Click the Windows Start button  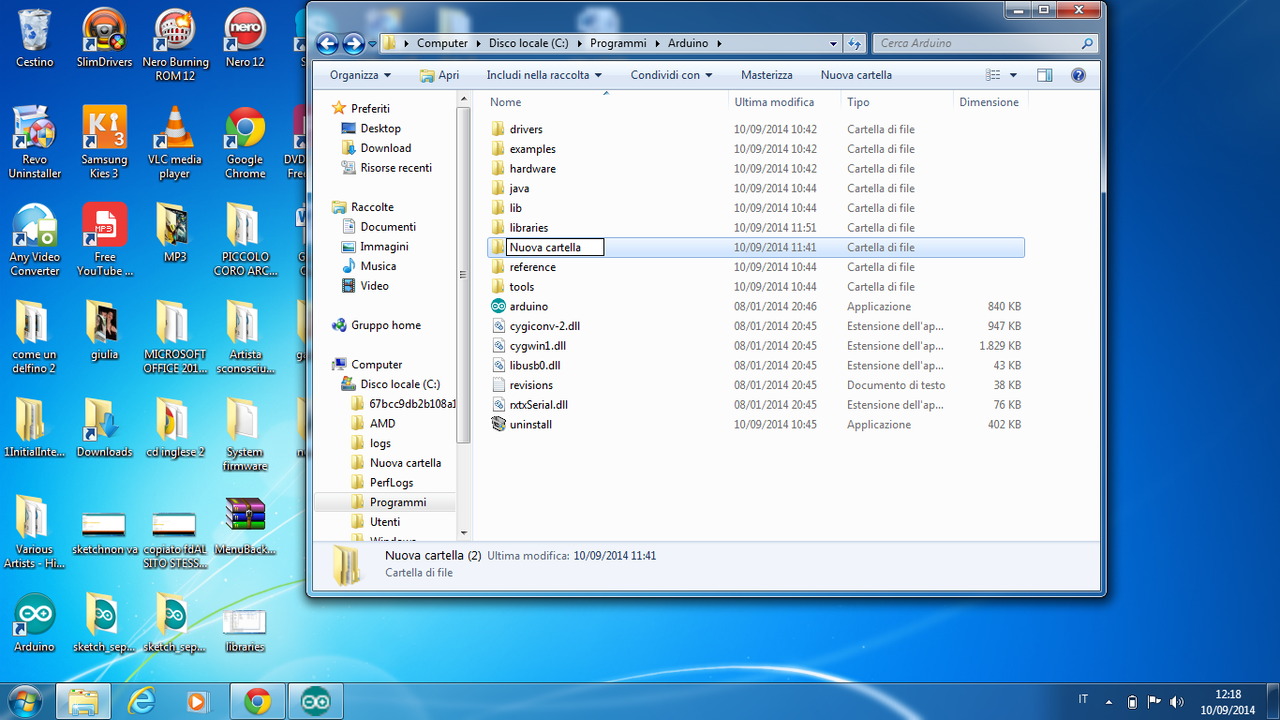tap(27, 701)
